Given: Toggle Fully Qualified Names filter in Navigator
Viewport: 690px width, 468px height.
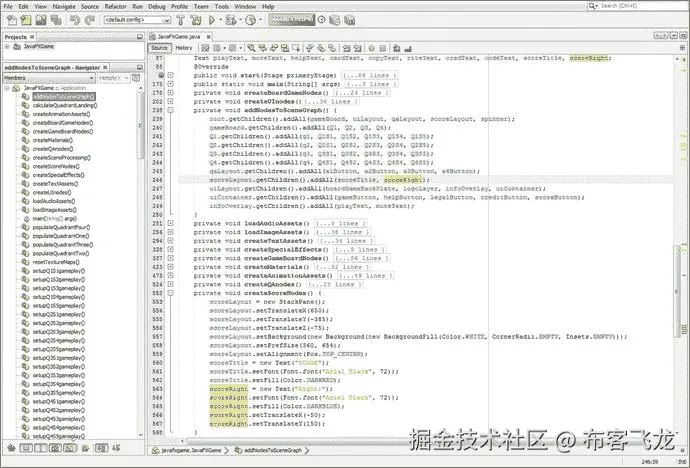Looking at the screenshot, I should [85, 448].
